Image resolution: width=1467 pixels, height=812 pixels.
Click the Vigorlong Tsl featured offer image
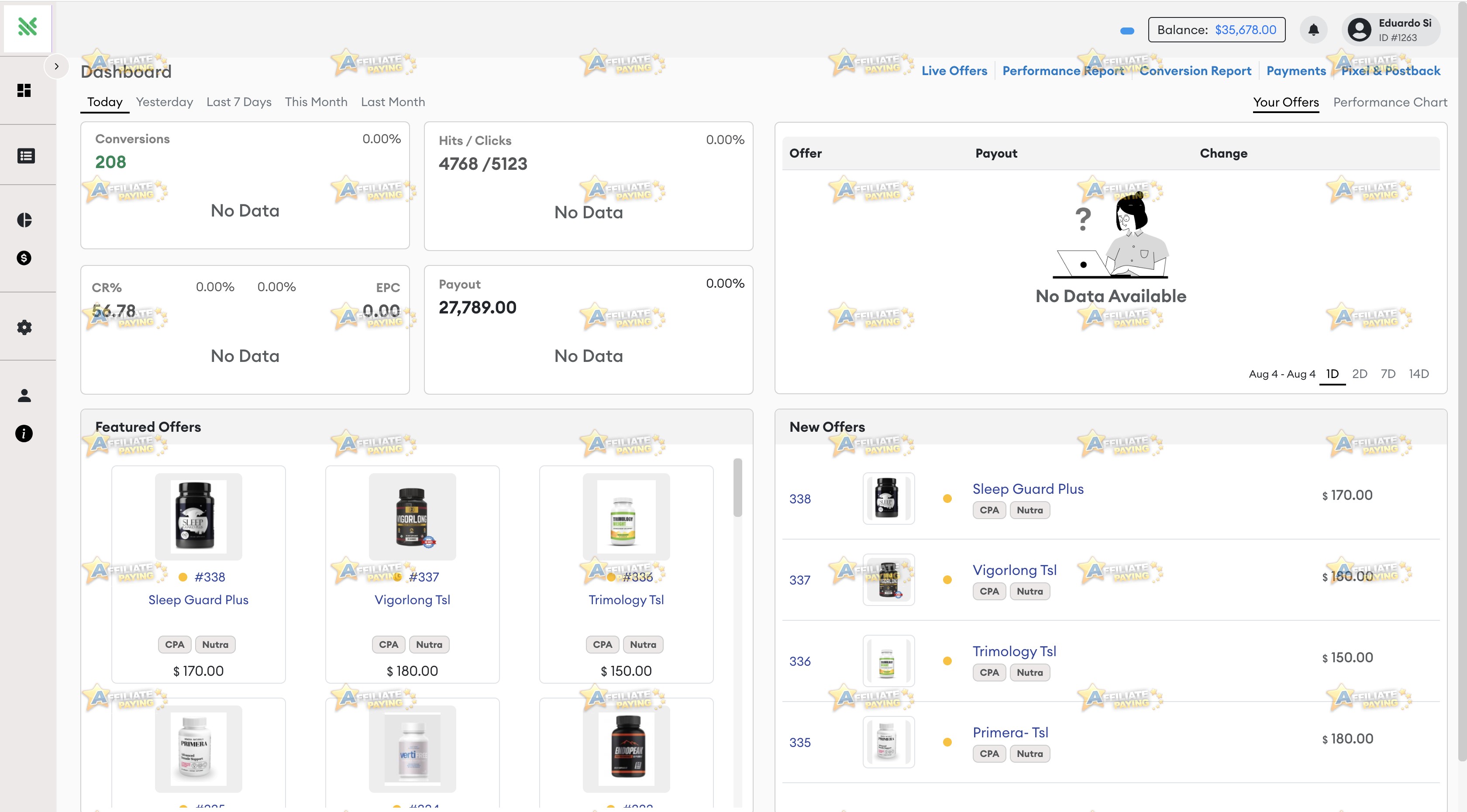coord(412,516)
